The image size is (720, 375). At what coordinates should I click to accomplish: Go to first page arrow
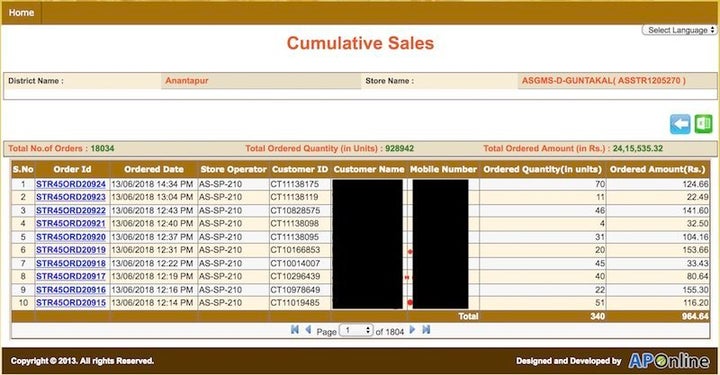click(295, 330)
